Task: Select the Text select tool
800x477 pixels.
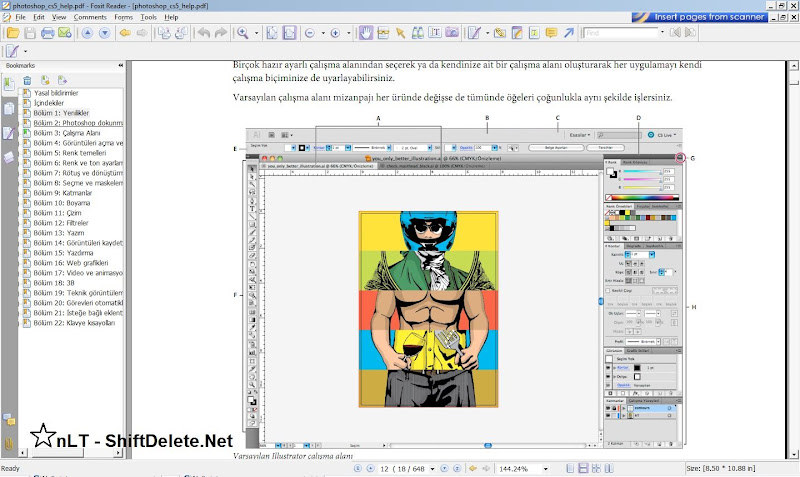Action: click(435, 33)
